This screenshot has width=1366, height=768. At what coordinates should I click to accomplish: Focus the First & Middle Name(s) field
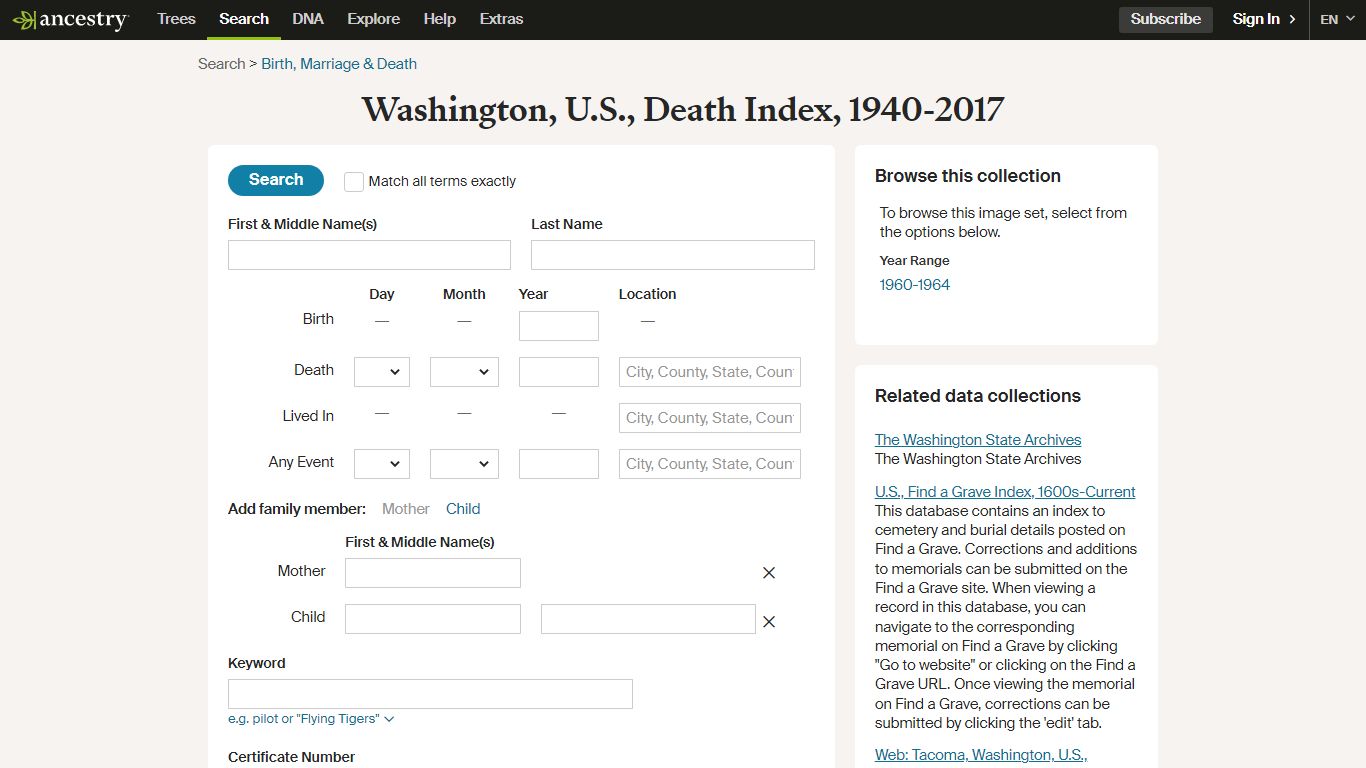(369, 255)
